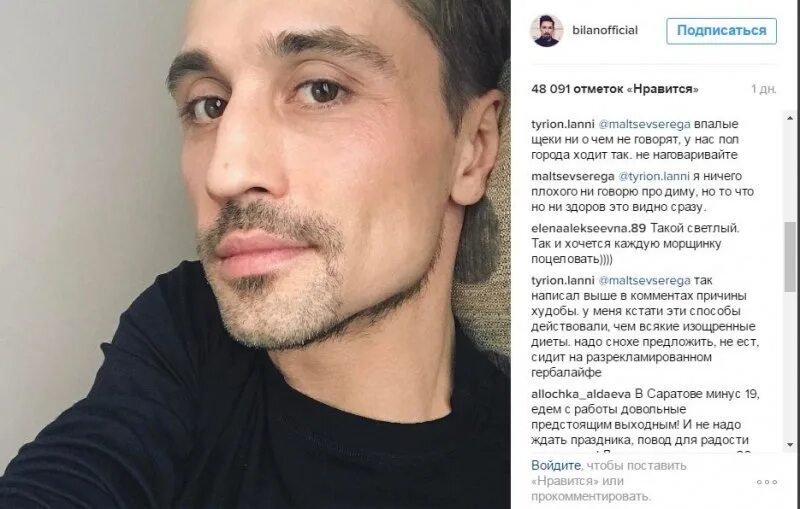Open the 1 дн. post timestamp
This screenshot has height=509, width=800.
pos(764,89)
